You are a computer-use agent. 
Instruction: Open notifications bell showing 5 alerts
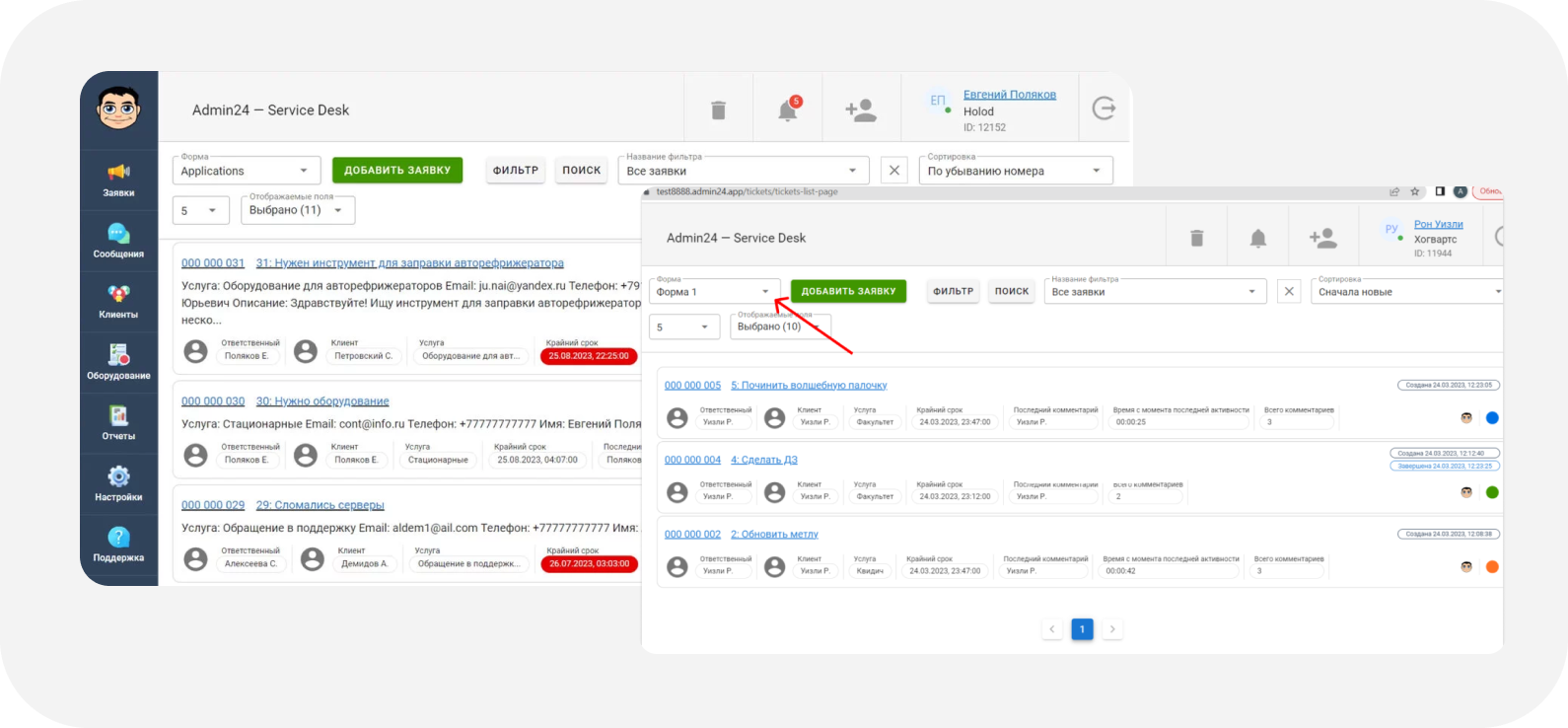pos(788,109)
